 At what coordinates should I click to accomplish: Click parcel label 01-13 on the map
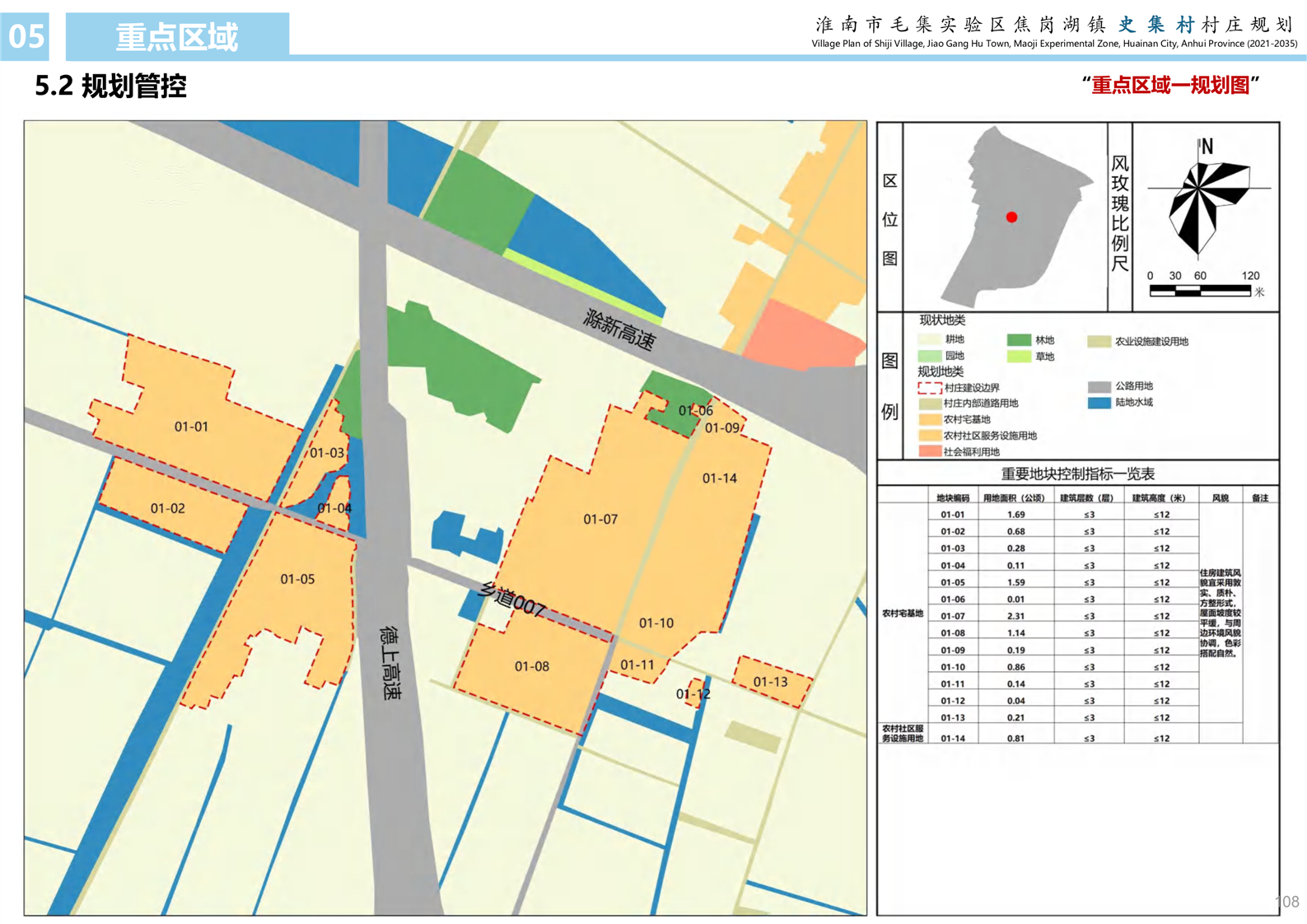click(770, 682)
